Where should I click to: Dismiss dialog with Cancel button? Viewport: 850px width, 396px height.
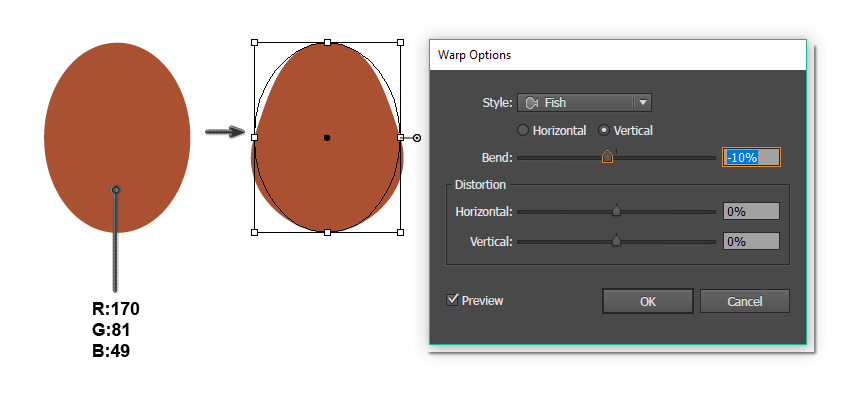(x=744, y=301)
